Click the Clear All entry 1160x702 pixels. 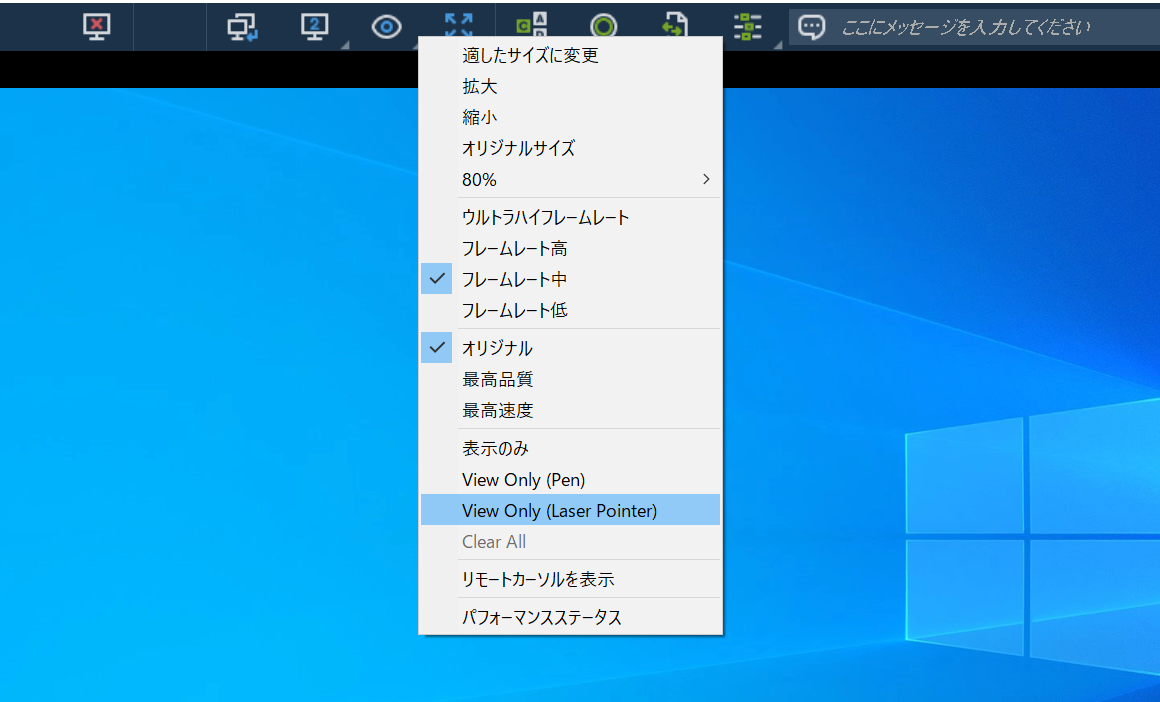[x=570, y=541]
